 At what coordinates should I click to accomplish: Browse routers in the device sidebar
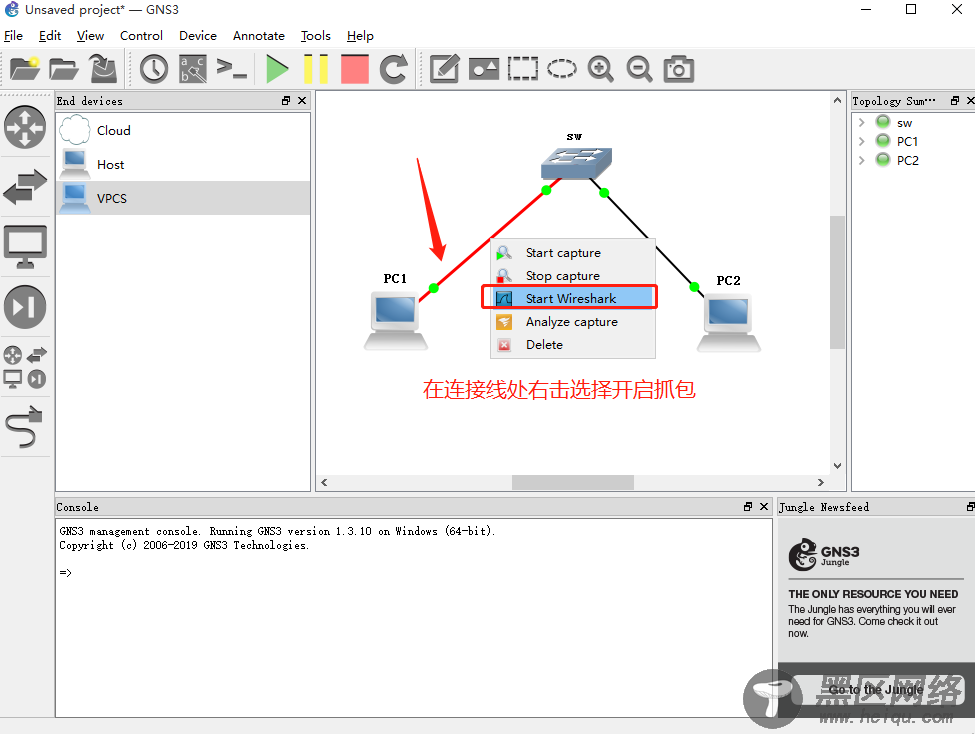25,128
